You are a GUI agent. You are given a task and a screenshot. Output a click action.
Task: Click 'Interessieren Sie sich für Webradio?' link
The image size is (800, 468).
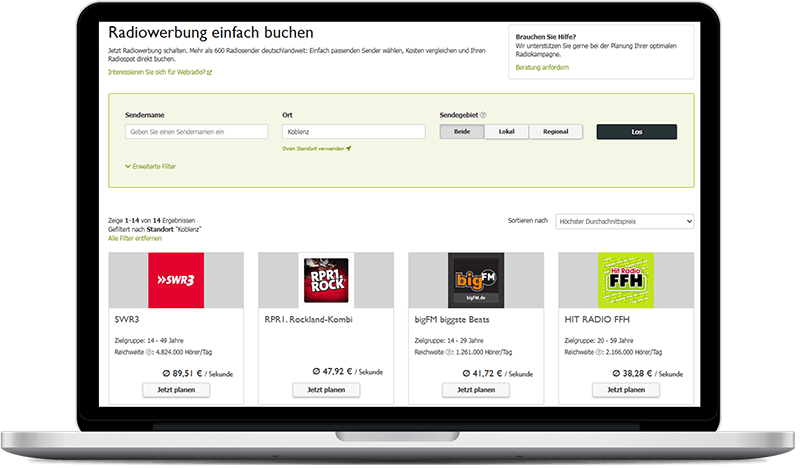click(x=159, y=72)
